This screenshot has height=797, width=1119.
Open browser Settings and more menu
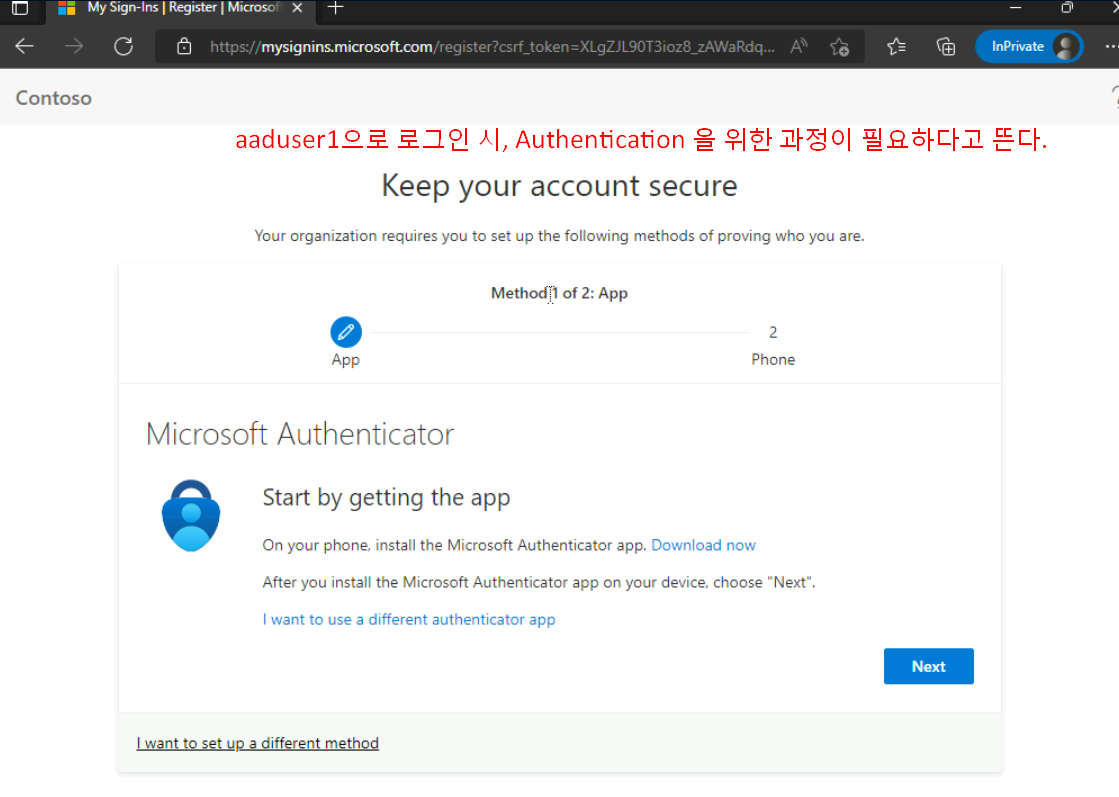click(1110, 46)
